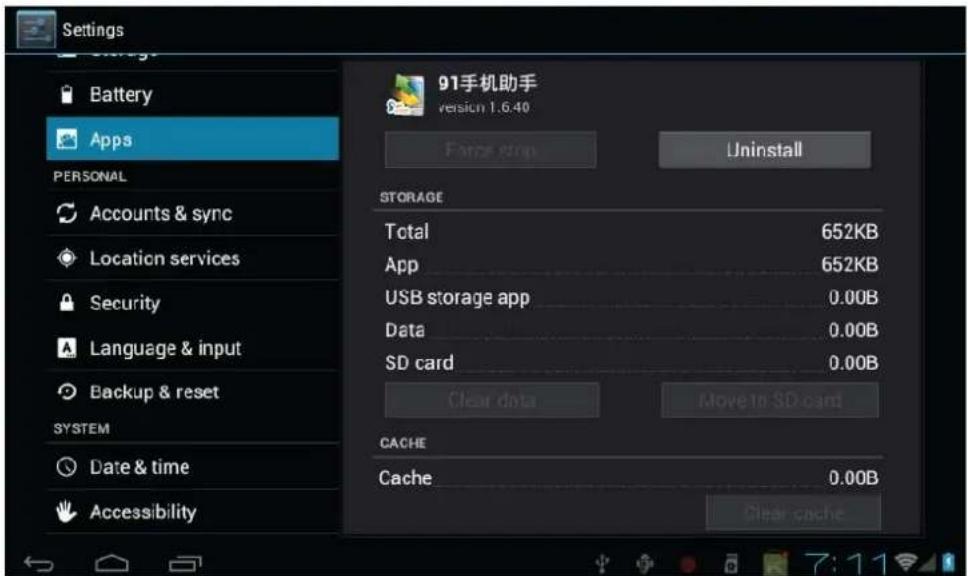Click the padlock icon beside Security
The width and height of the screenshot is (968, 576).
tap(67, 303)
